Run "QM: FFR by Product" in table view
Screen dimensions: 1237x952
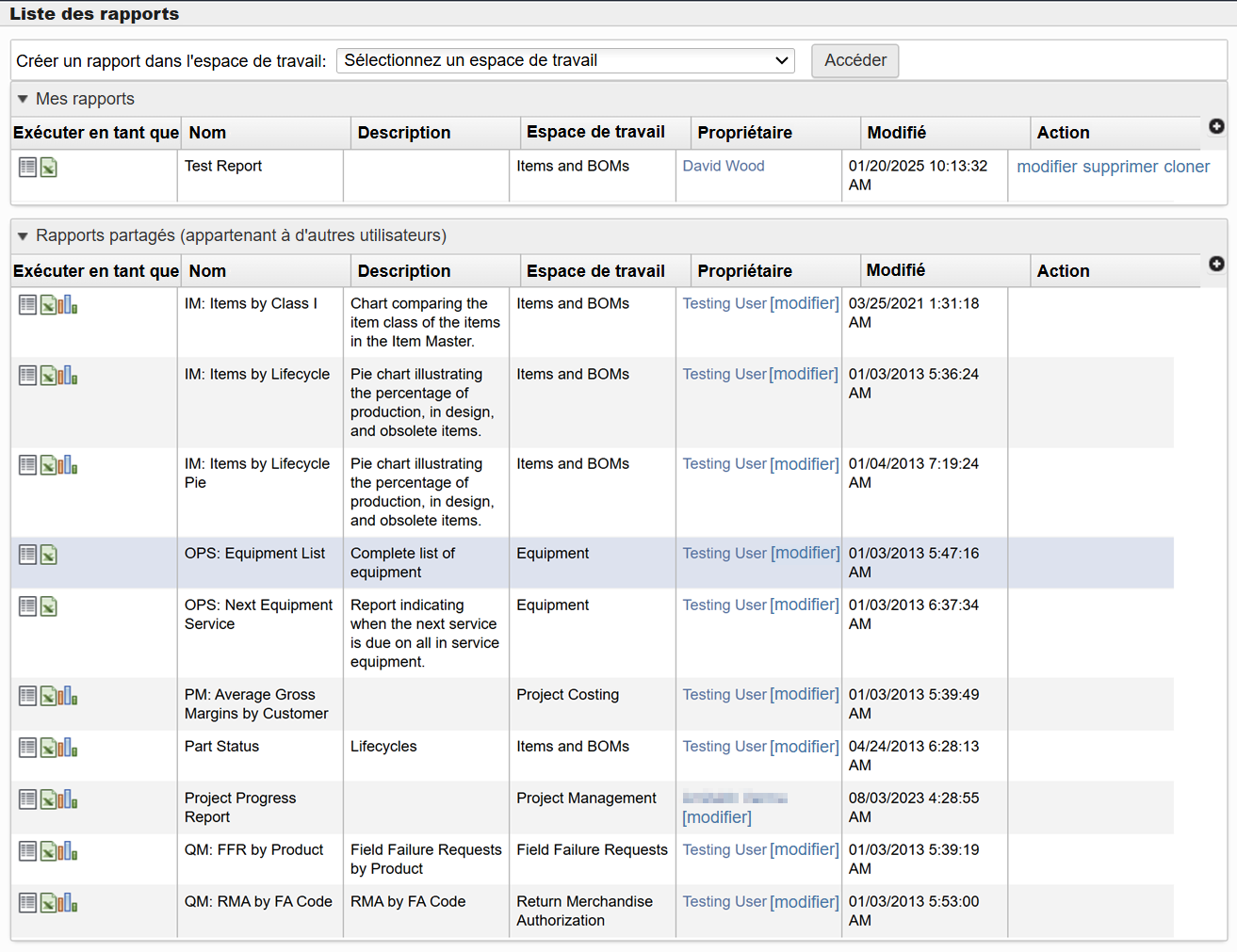(27, 850)
